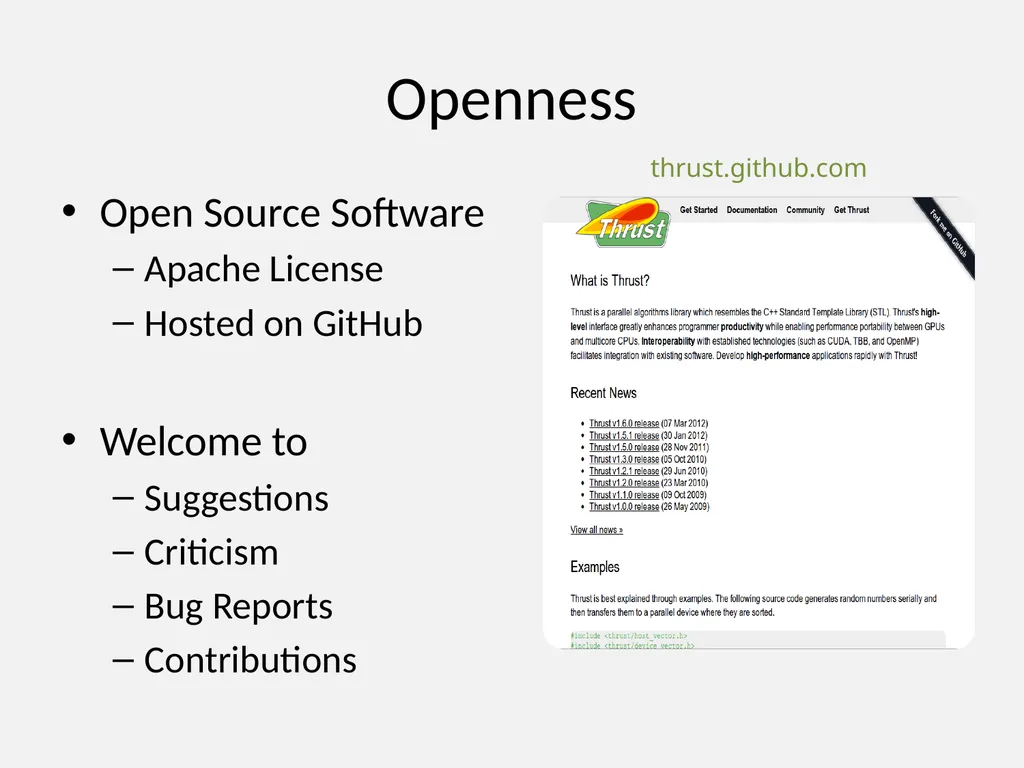Click the Openness slide title

511,100
